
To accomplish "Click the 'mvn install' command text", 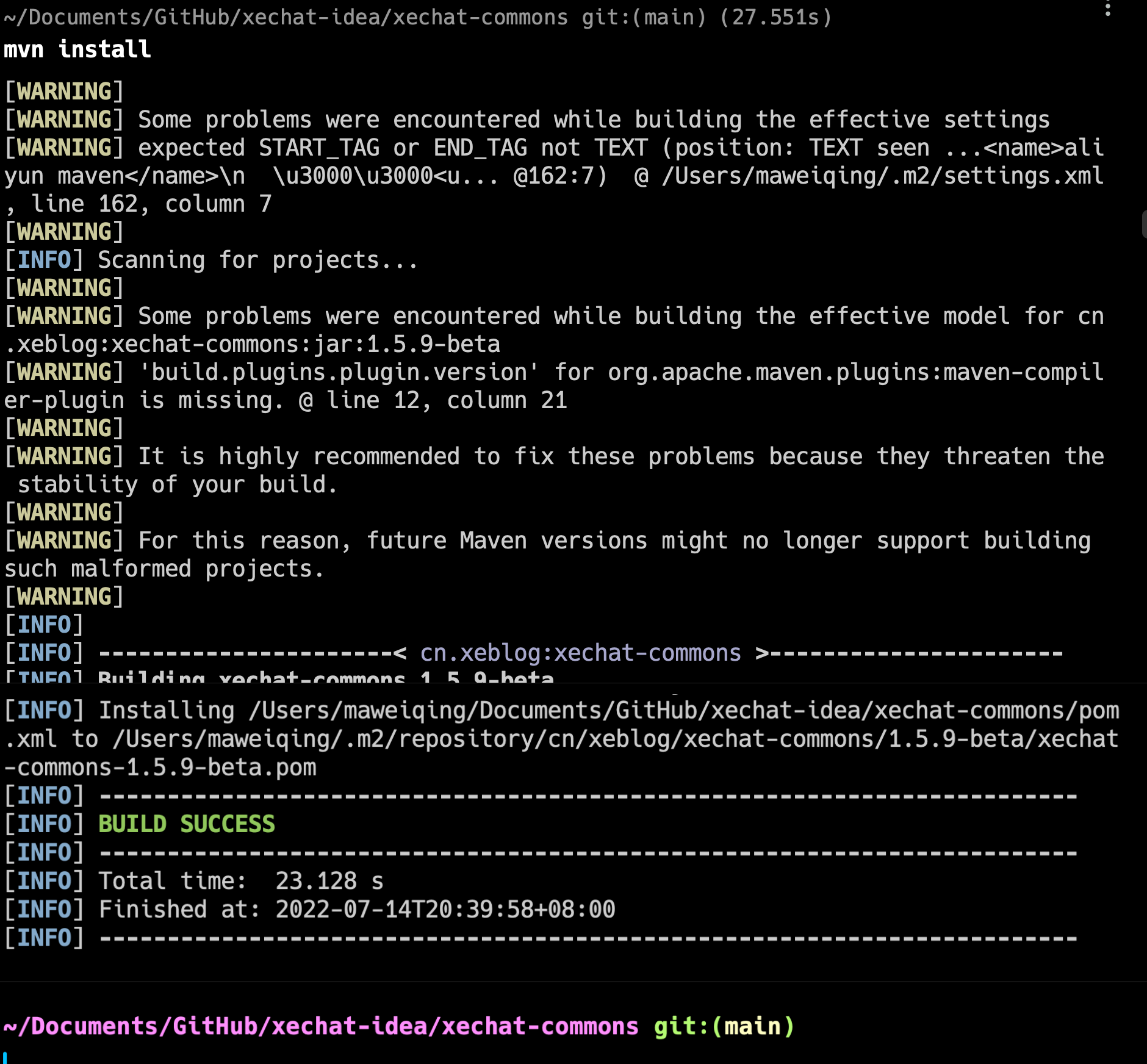I will [77, 49].
